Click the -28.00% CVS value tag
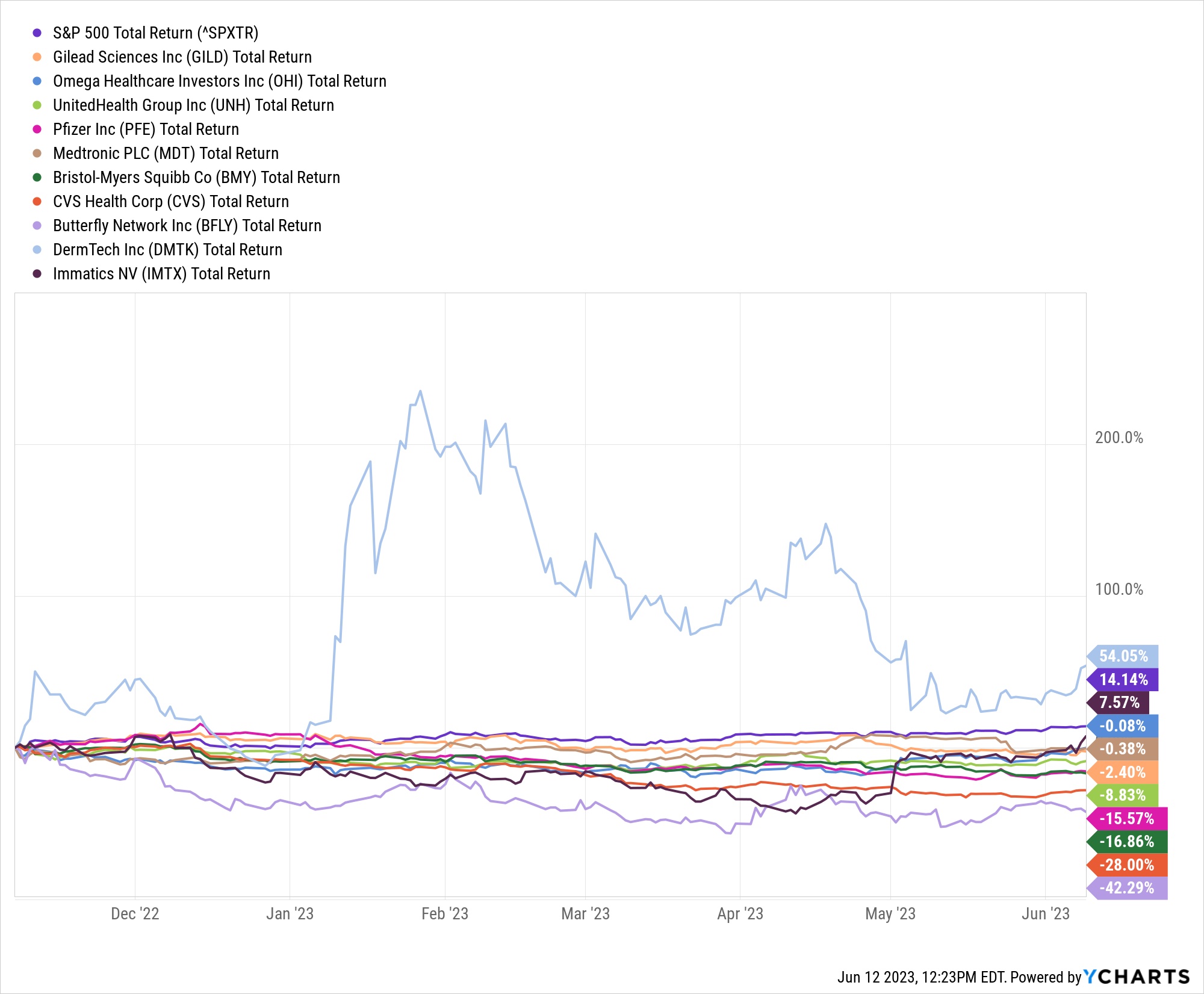This screenshot has width=1204, height=994. coord(1127,865)
